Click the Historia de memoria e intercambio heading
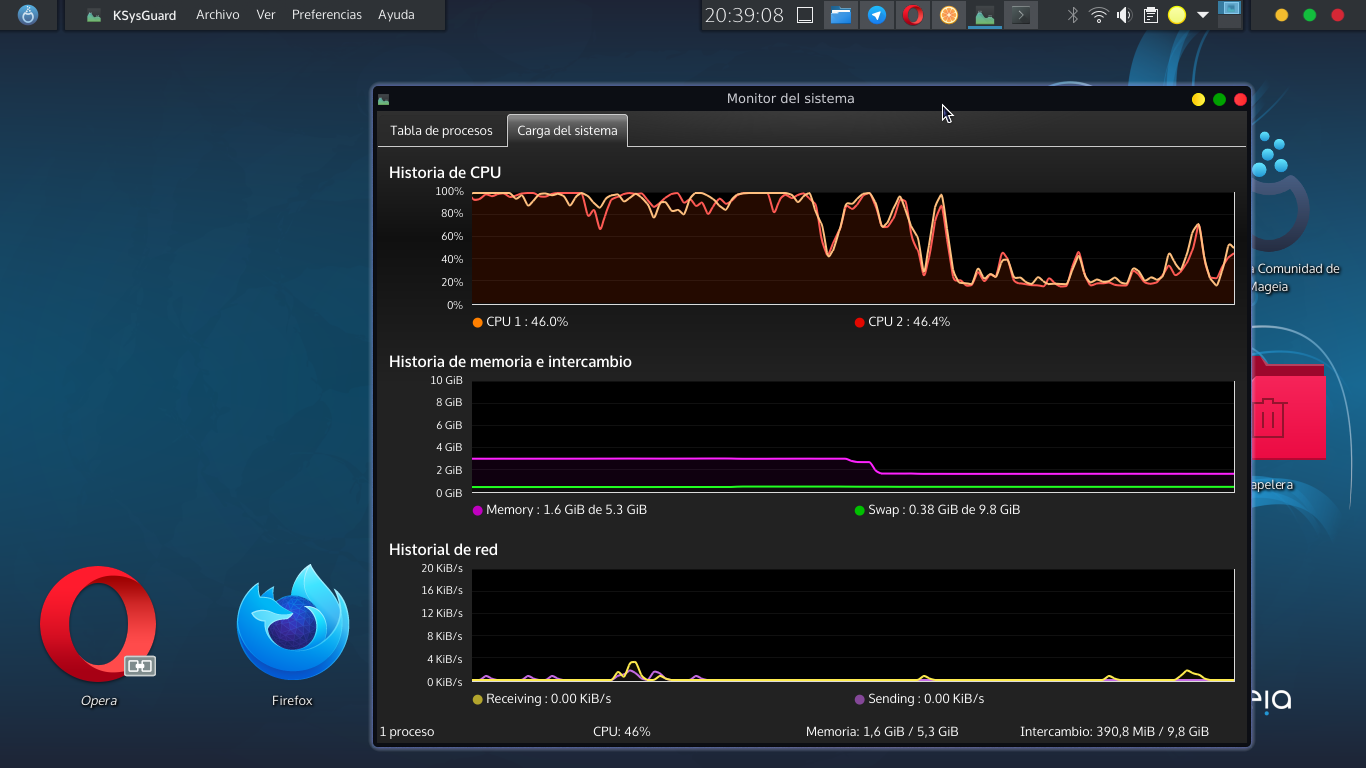The width and height of the screenshot is (1366, 768). click(510, 361)
